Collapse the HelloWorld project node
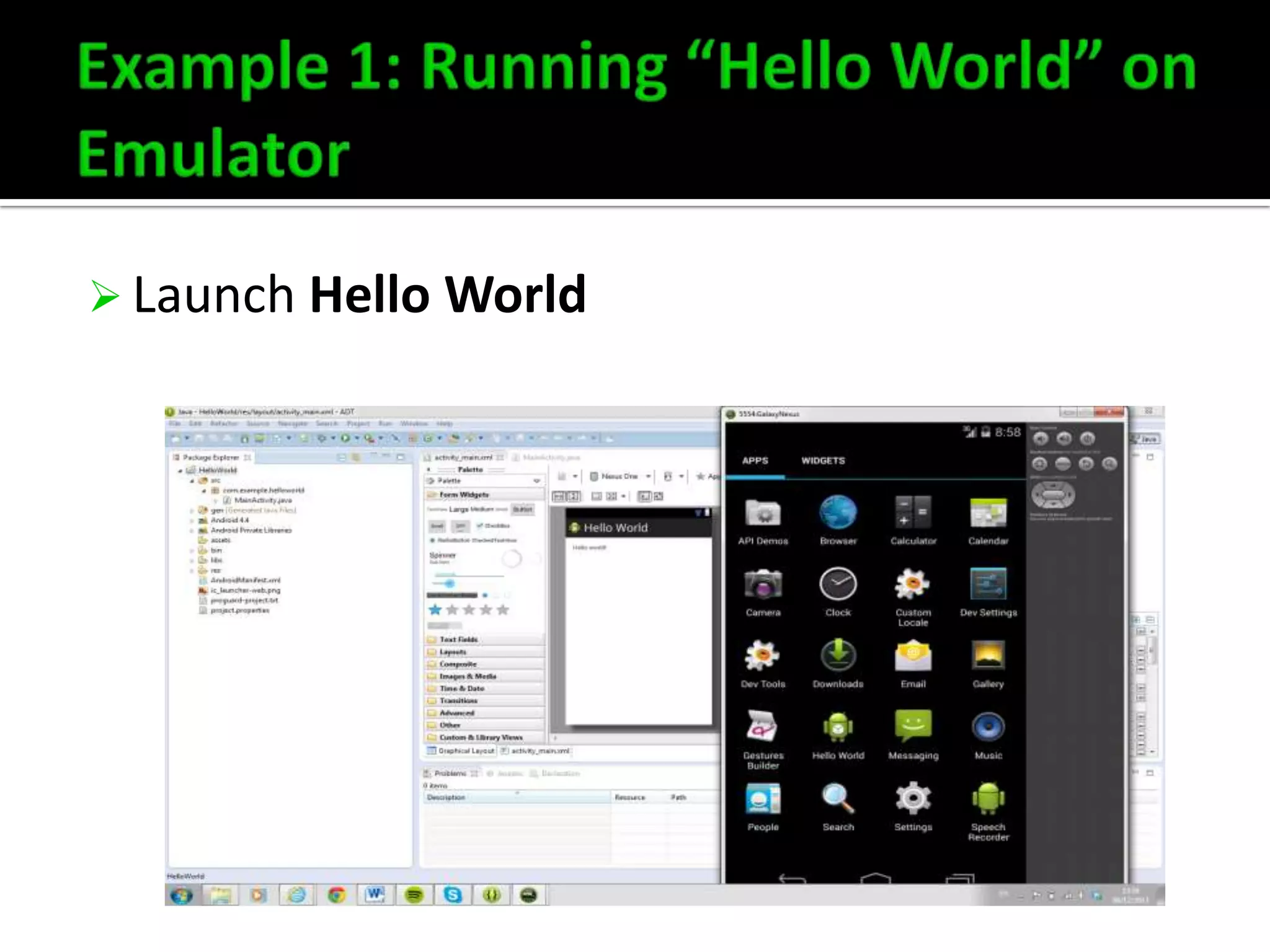This screenshot has width=1270, height=952. [x=180, y=470]
